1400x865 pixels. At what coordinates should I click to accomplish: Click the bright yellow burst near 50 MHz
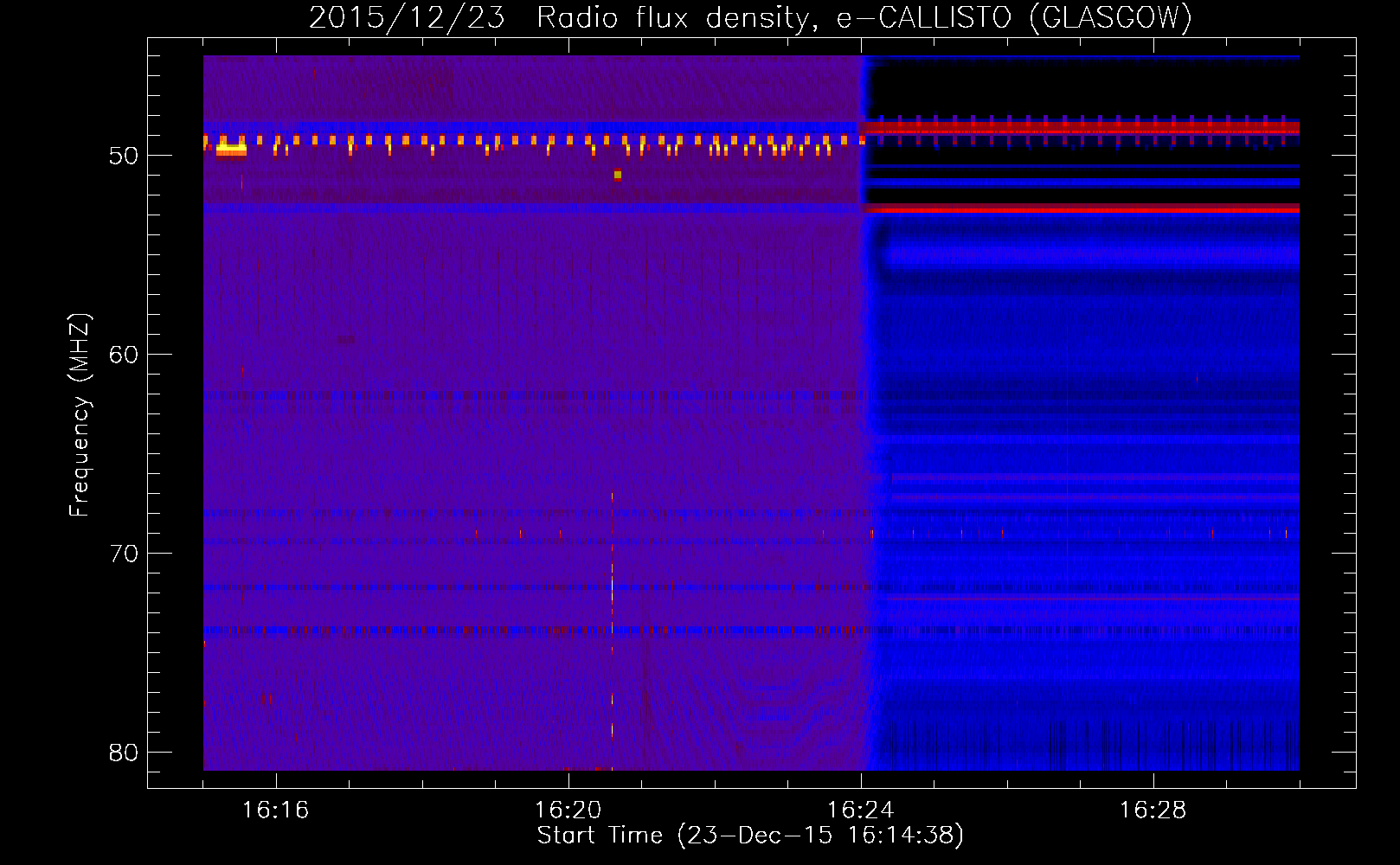[231, 150]
